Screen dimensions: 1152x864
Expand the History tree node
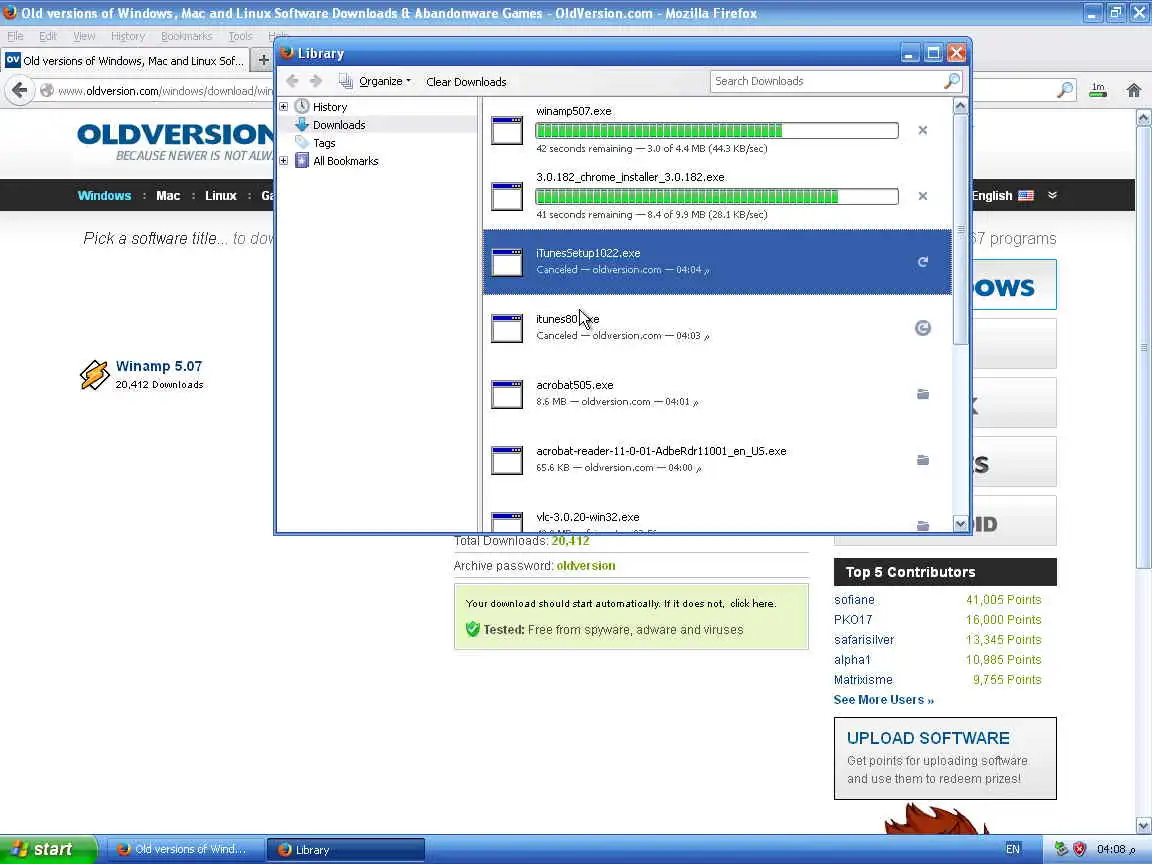(x=284, y=107)
